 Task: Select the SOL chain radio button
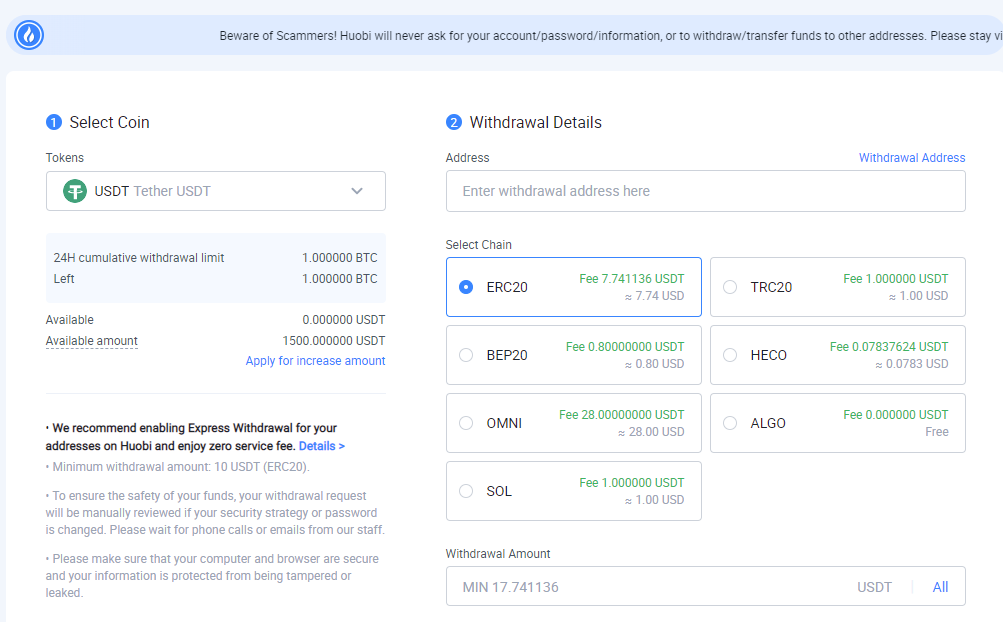click(466, 491)
